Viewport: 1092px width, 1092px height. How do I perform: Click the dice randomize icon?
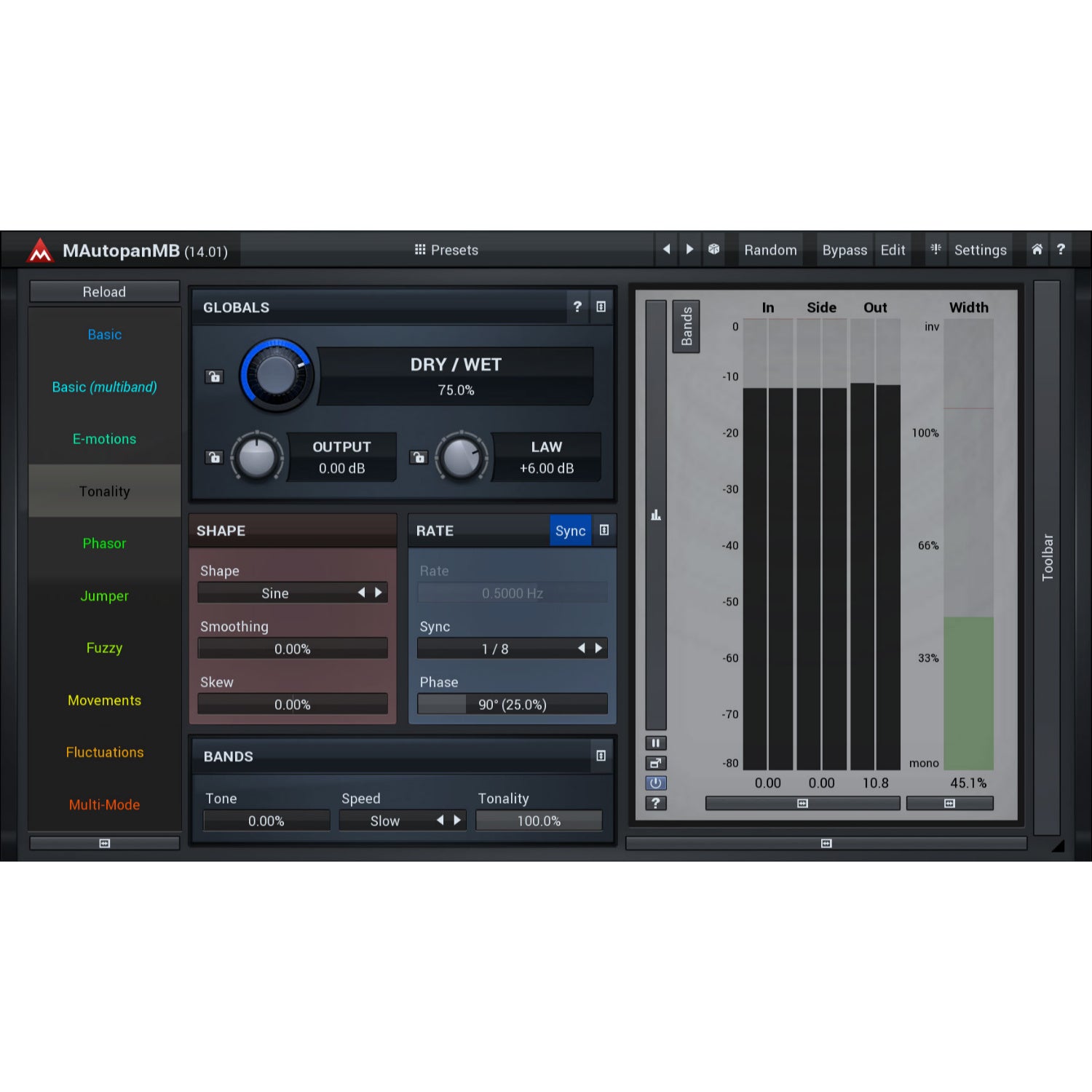[714, 250]
